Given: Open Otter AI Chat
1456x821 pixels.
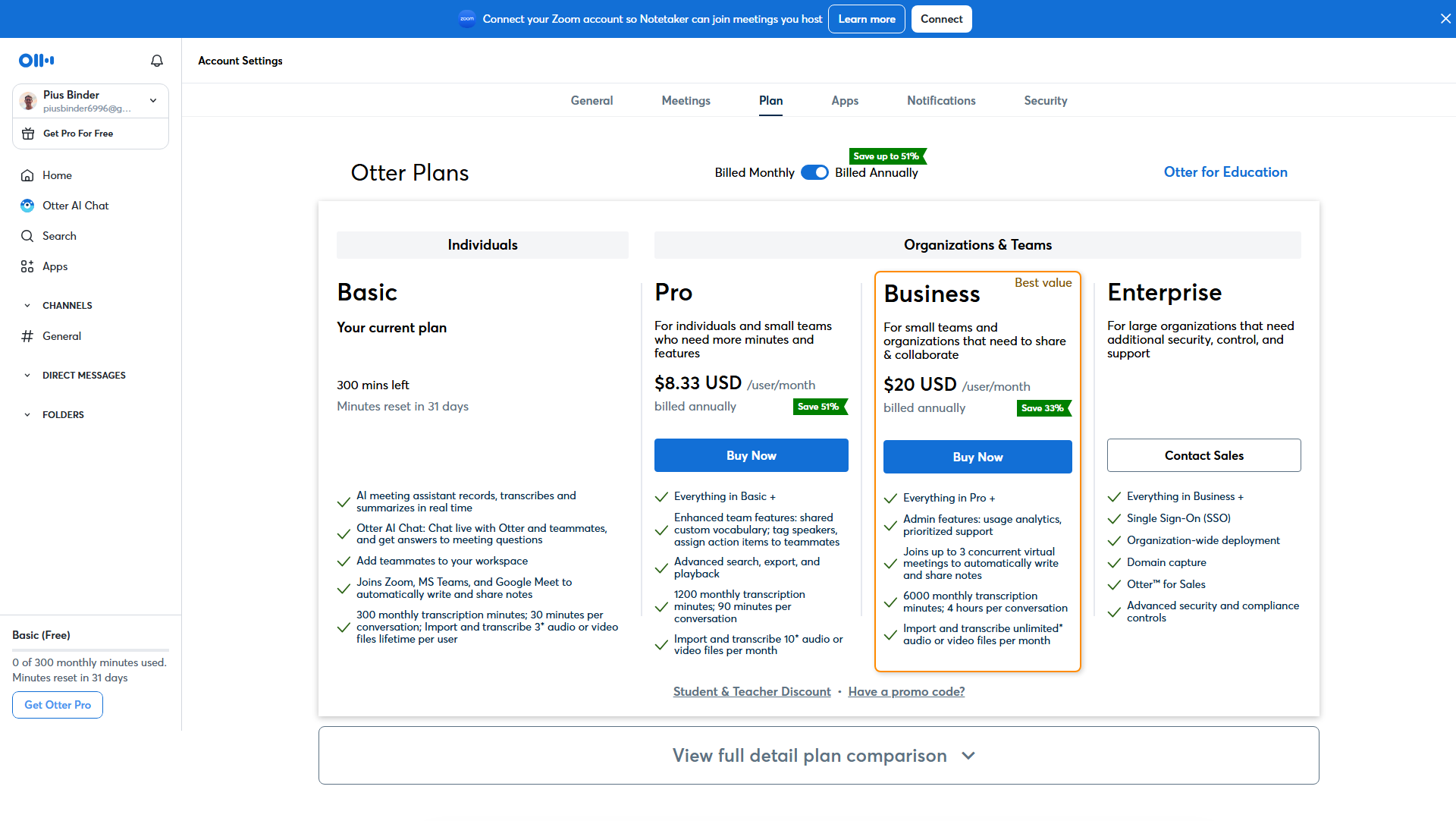Looking at the screenshot, I should pyautogui.click(x=75, y=206).
